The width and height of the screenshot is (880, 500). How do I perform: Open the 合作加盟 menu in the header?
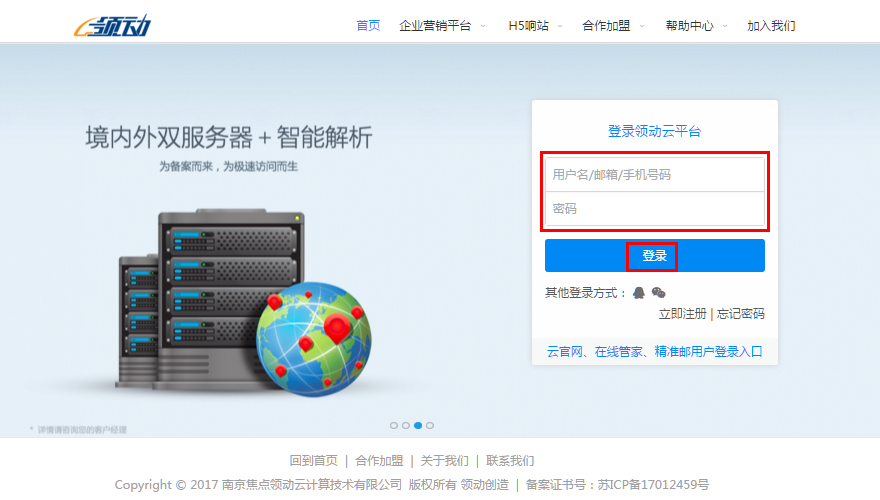tap(606, 26)
